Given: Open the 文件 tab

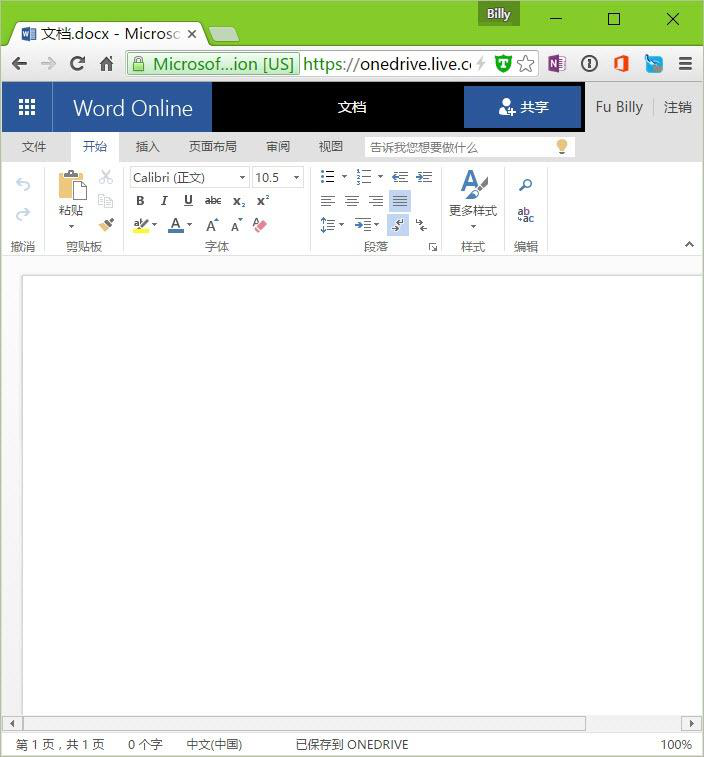Looking at the screenshot, I should click(34, 147).
